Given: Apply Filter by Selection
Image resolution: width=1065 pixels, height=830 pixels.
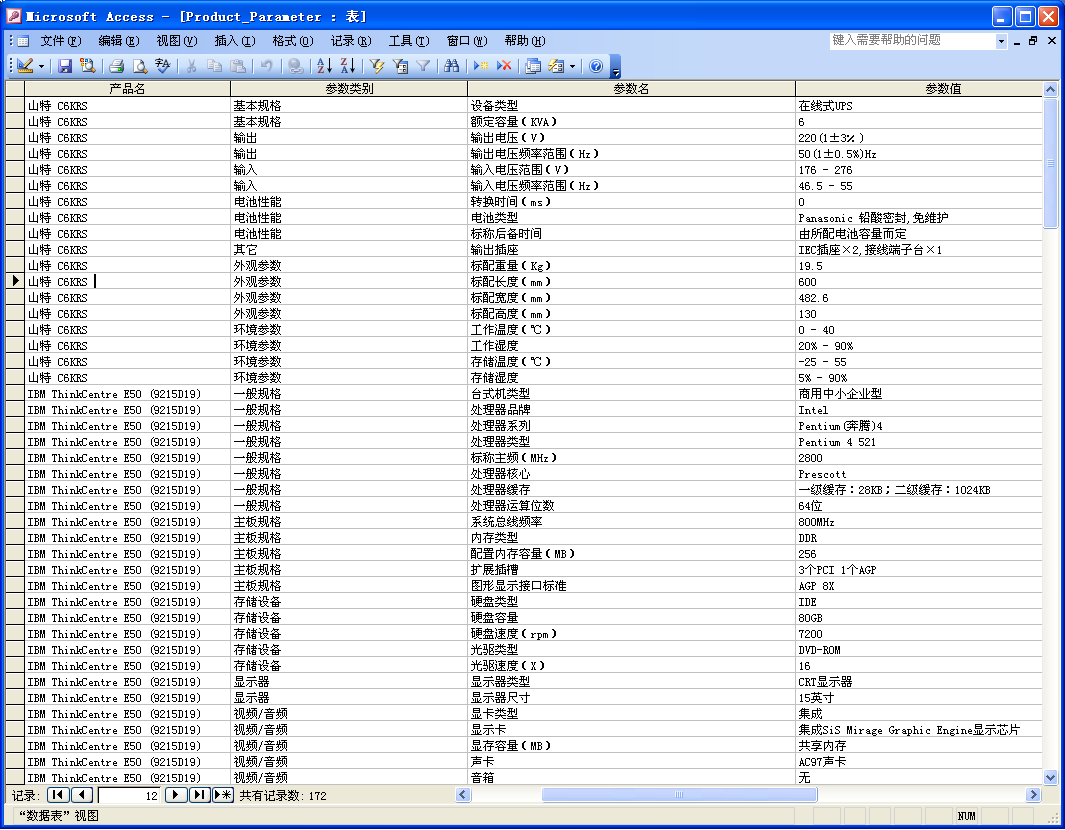Looking at the screenshot, I should coord(377,66).
